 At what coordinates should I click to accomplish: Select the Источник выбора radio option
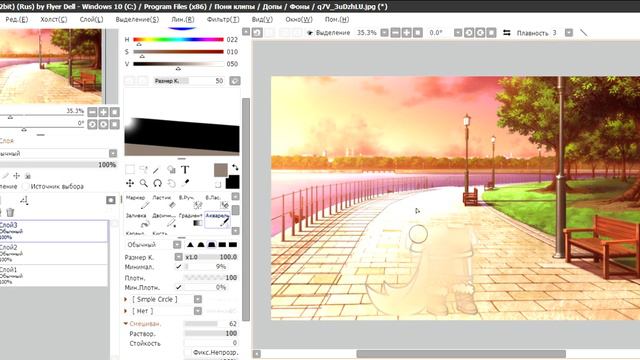coord(26,187)
